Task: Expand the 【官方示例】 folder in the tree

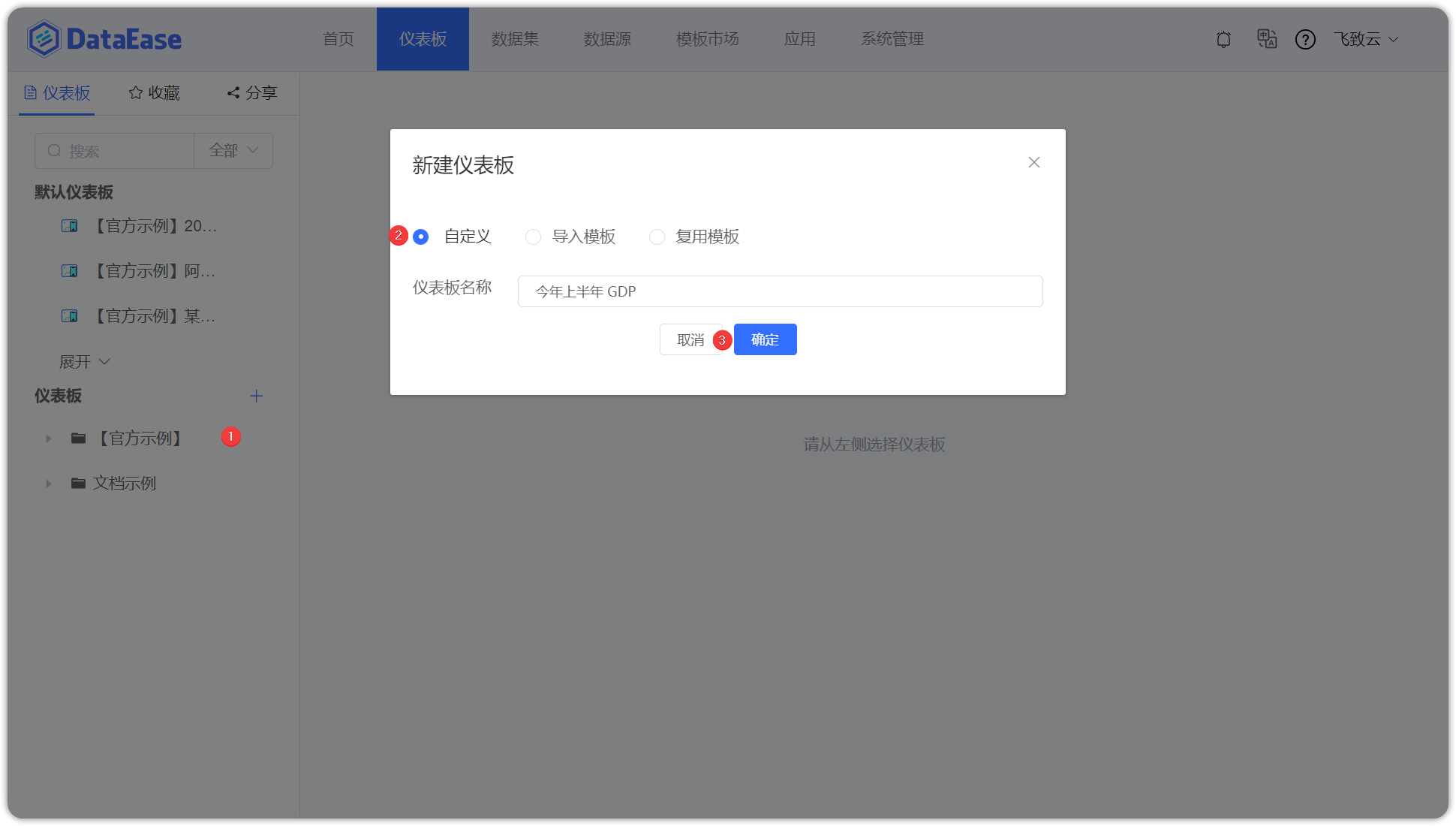Action: pyautogui.click(x=49, y=438)
